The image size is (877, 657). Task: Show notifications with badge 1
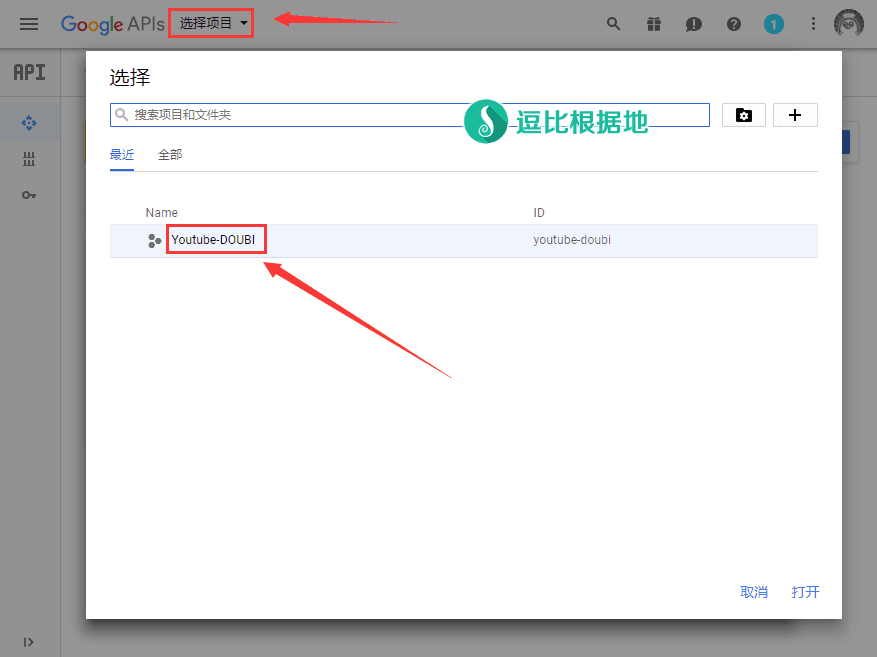click(773, 24)
